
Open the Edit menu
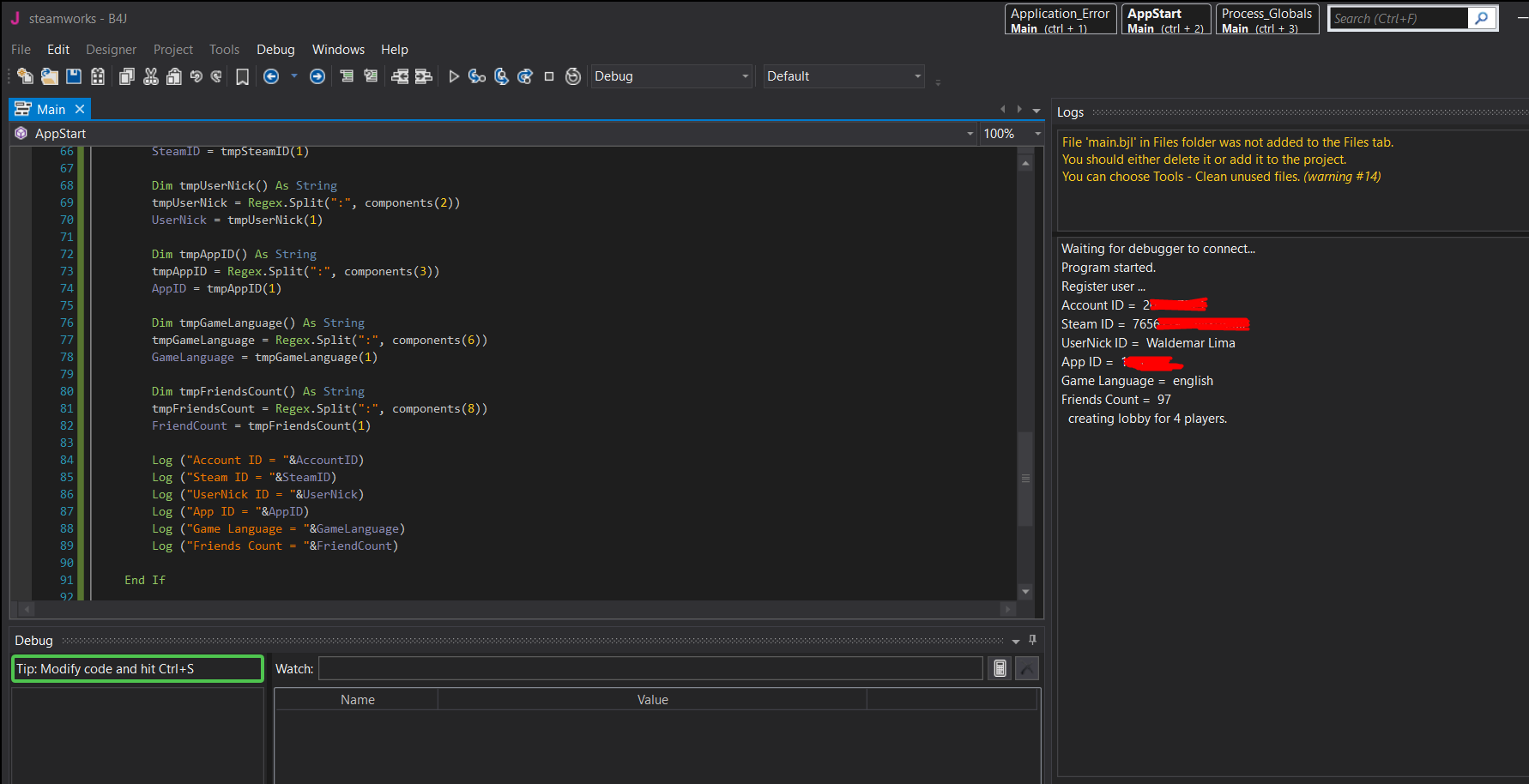(58, 50)
